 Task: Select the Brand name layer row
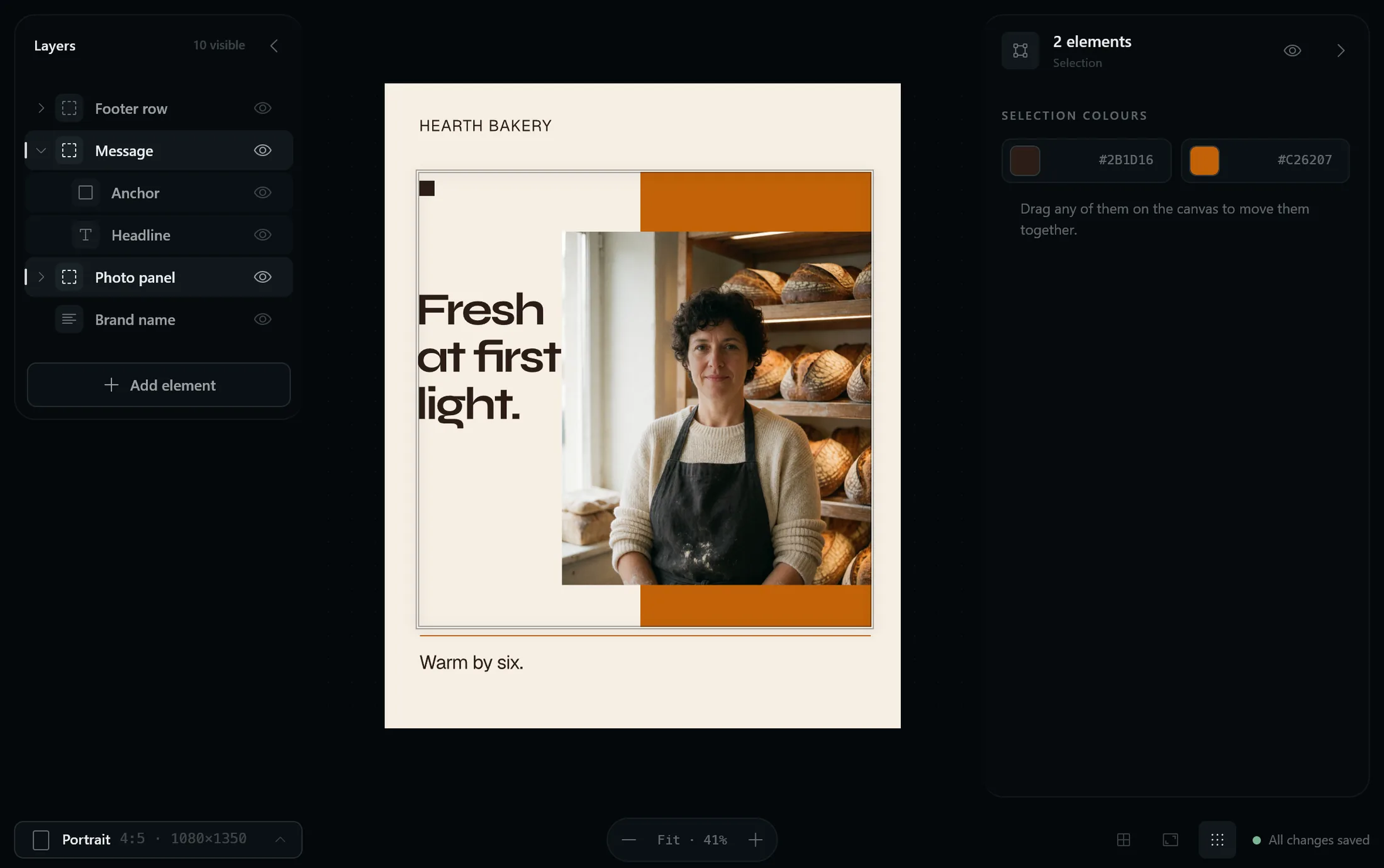pos(159,319)
